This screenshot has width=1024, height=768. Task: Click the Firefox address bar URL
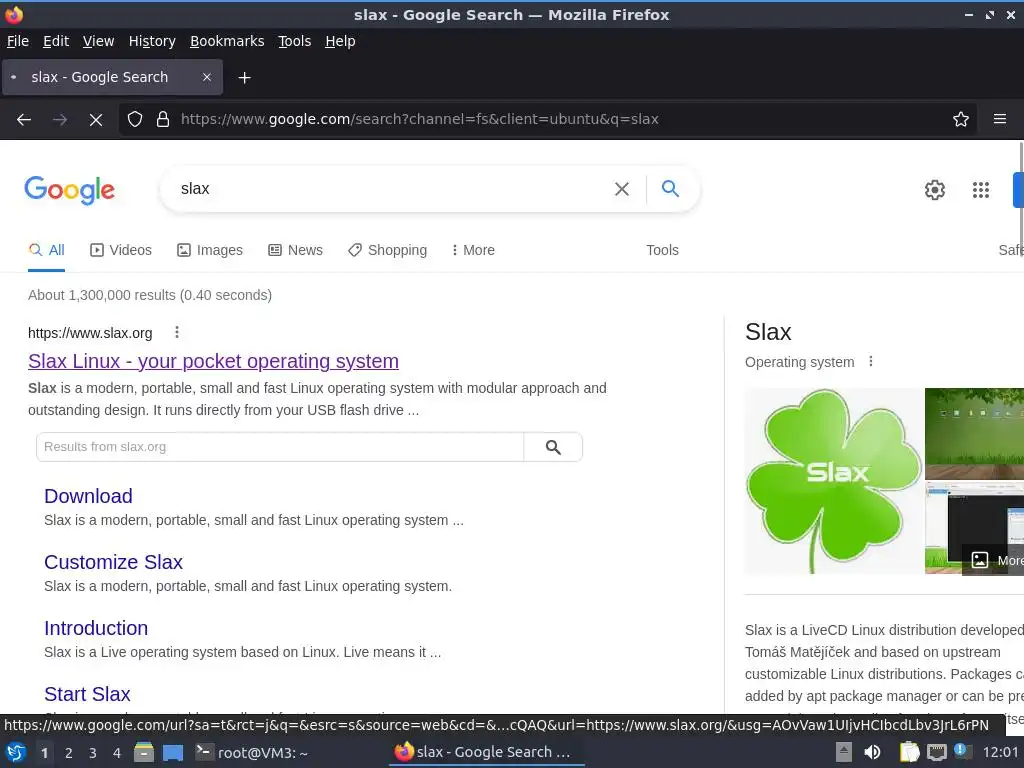[x=419, y=120]
